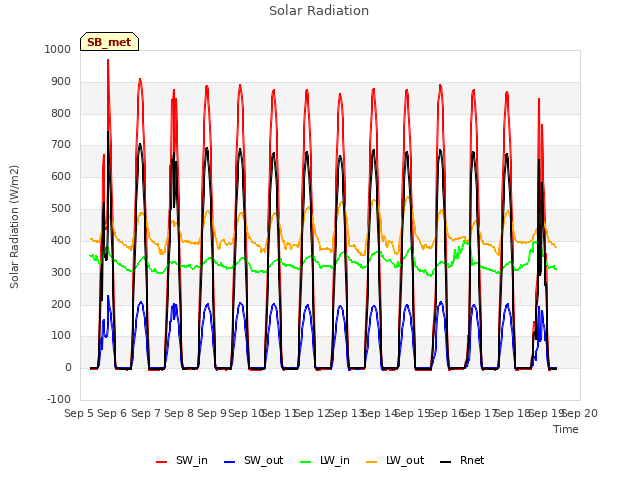Image resolution: width=640 pixels, height=480 pixels.
Task: Click the 600 y-axis tick label
Action: coord(61,176)
